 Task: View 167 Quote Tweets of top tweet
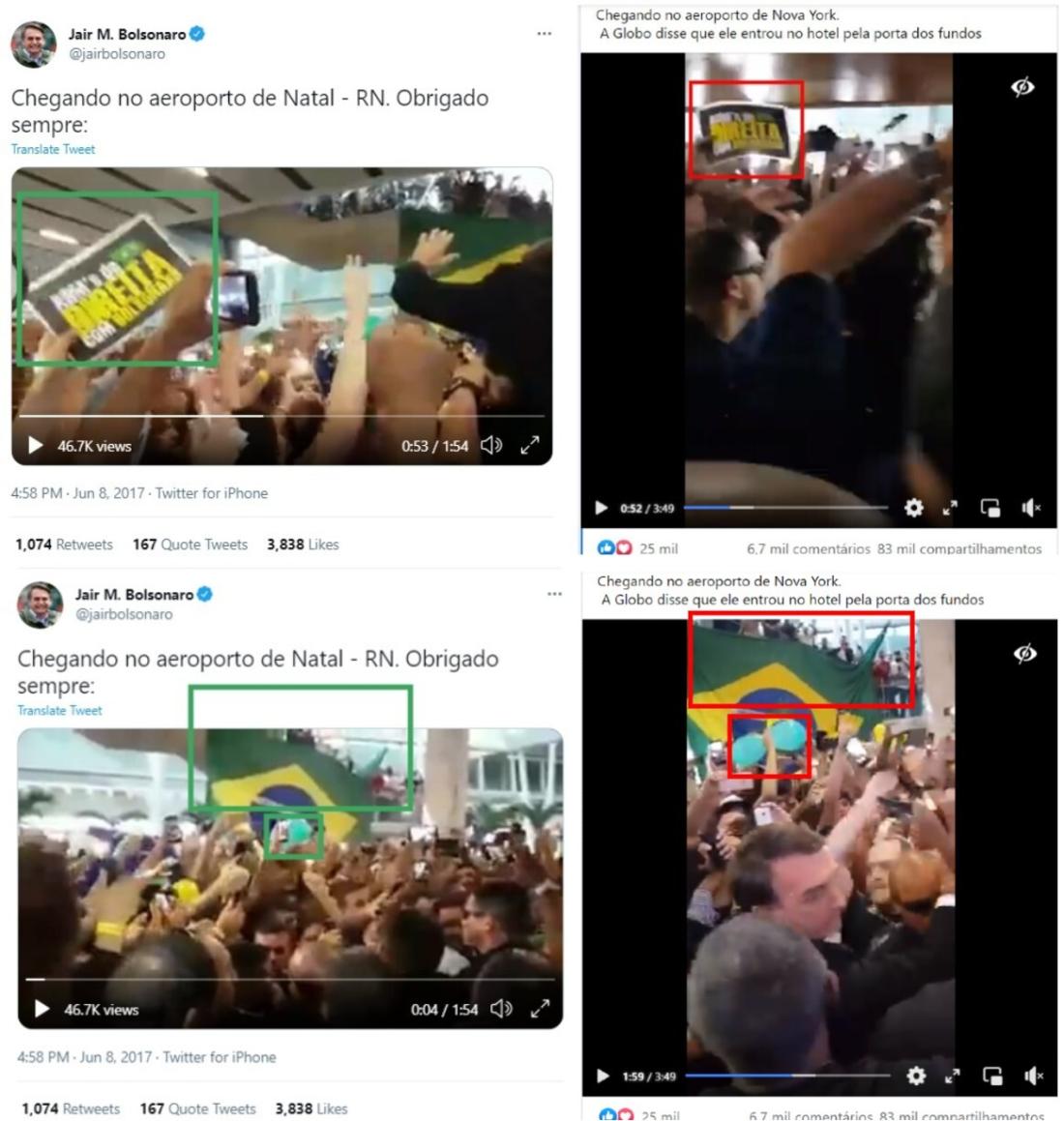tap(191, 545)
